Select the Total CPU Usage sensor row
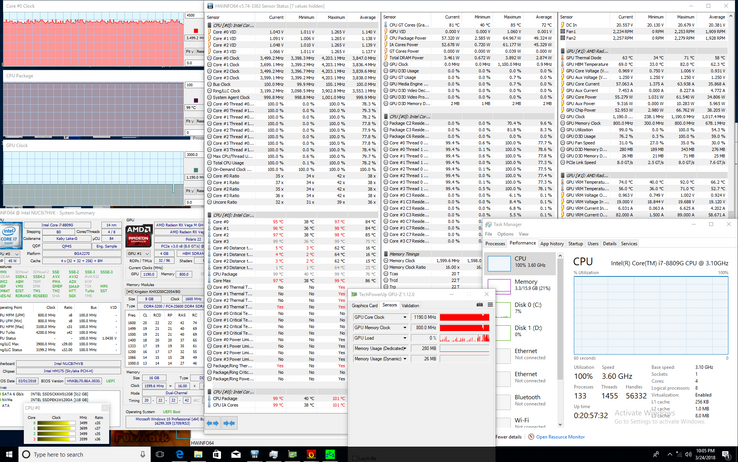This screenshot has height=462, width=738. click(x=292, y=163)
